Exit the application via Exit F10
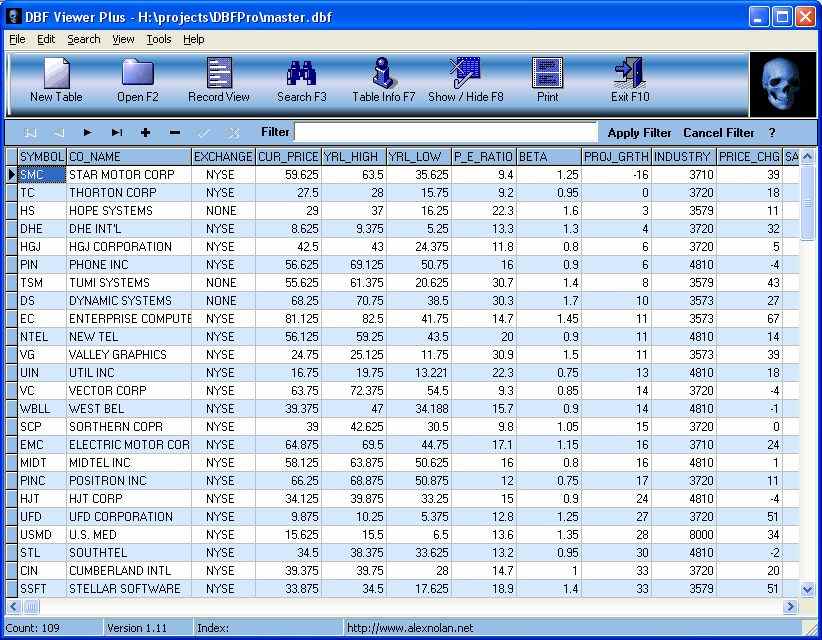 click(x=630, y=81)
